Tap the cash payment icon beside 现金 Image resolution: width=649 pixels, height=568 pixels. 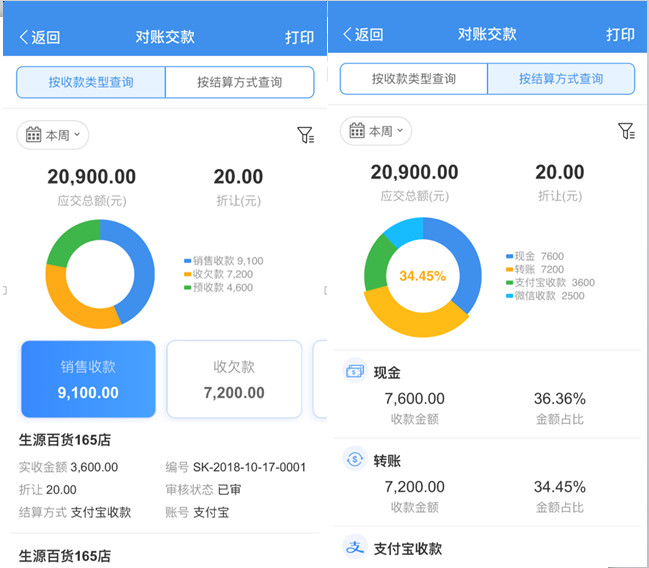[355, 372]
